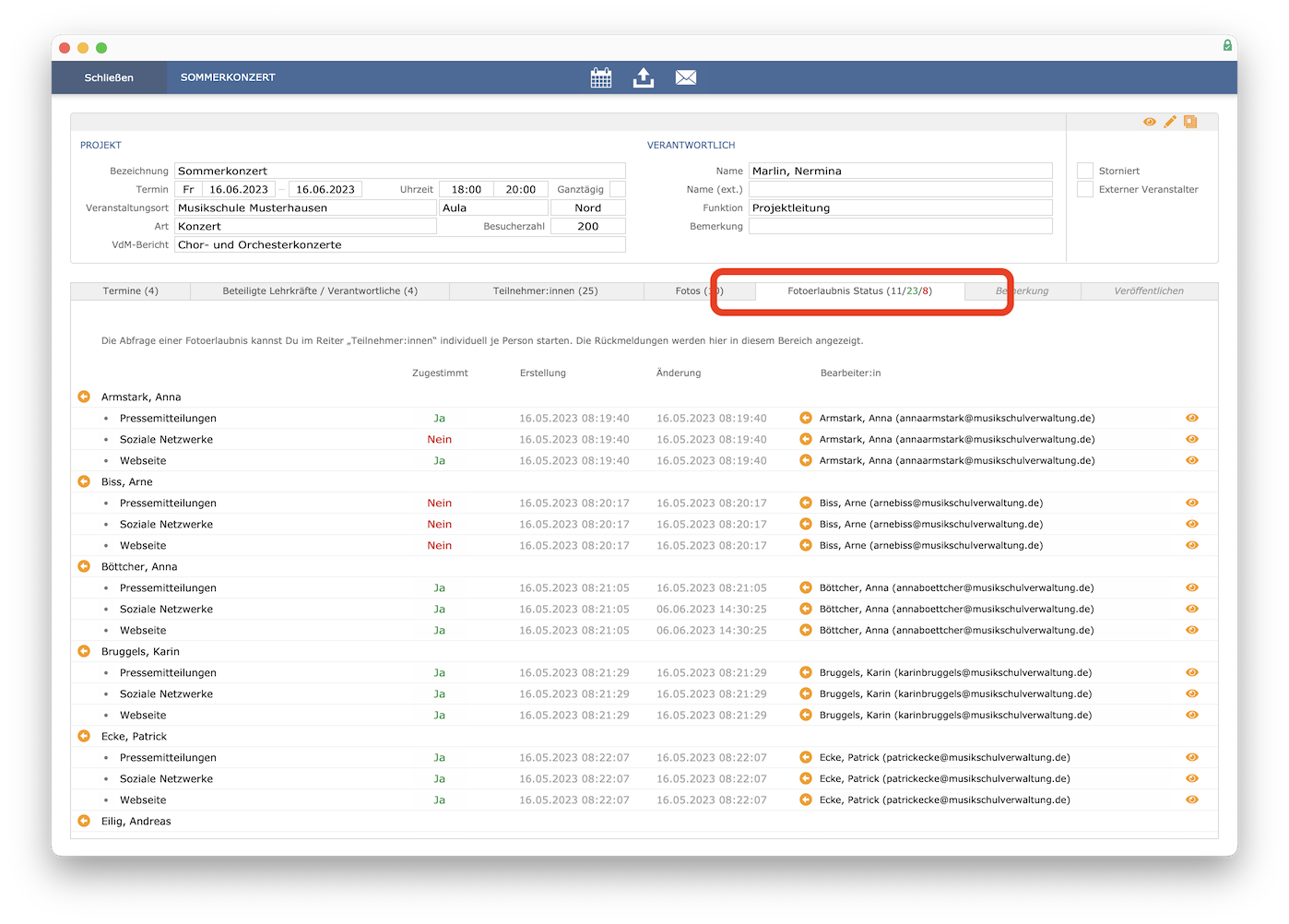Click eye icon on Bruggels Soziale Netzwerke row
1289x924 pixels.
(1192, 693)
